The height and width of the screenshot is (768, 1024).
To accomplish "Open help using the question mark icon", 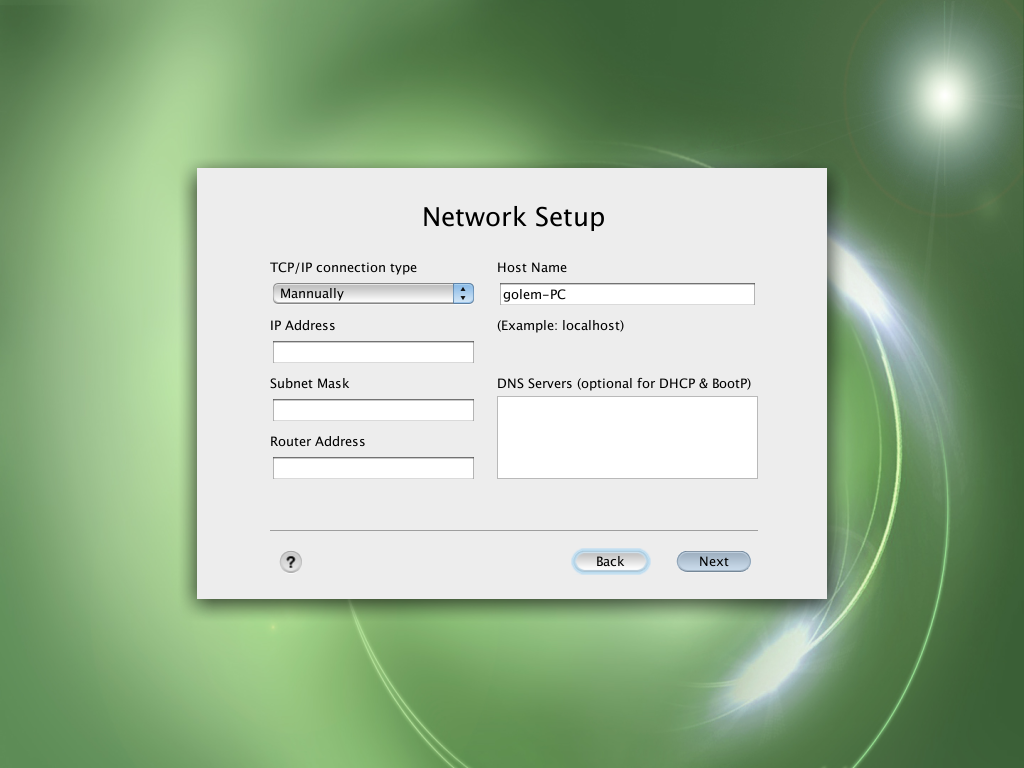I will (290, 562).
